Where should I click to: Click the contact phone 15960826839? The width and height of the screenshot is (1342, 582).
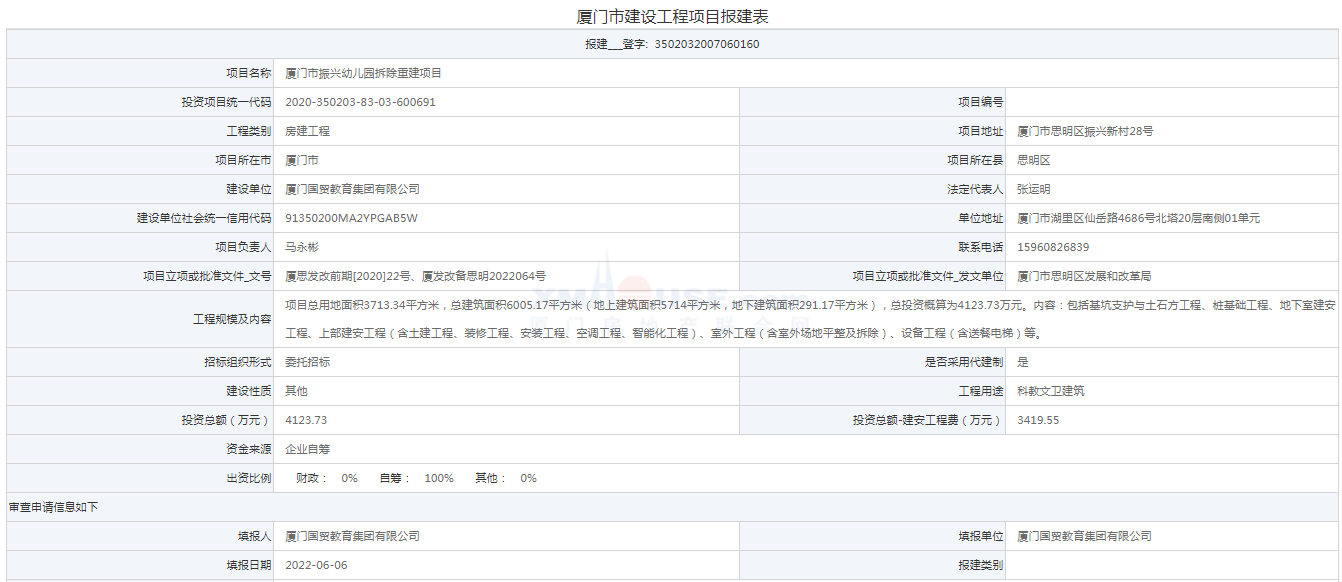coord(1053,247)
